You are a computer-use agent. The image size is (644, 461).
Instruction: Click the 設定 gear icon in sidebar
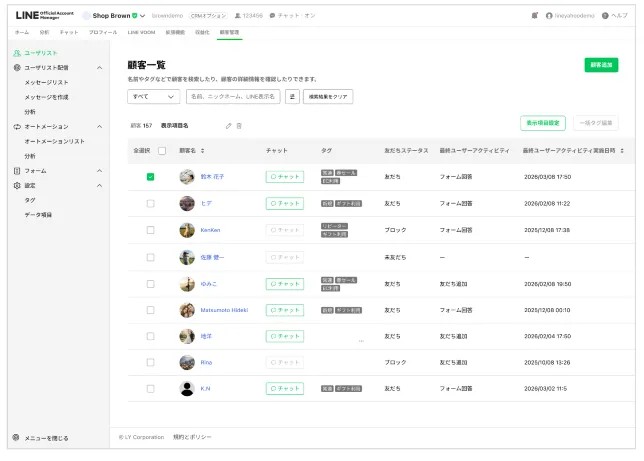point(17,185)
